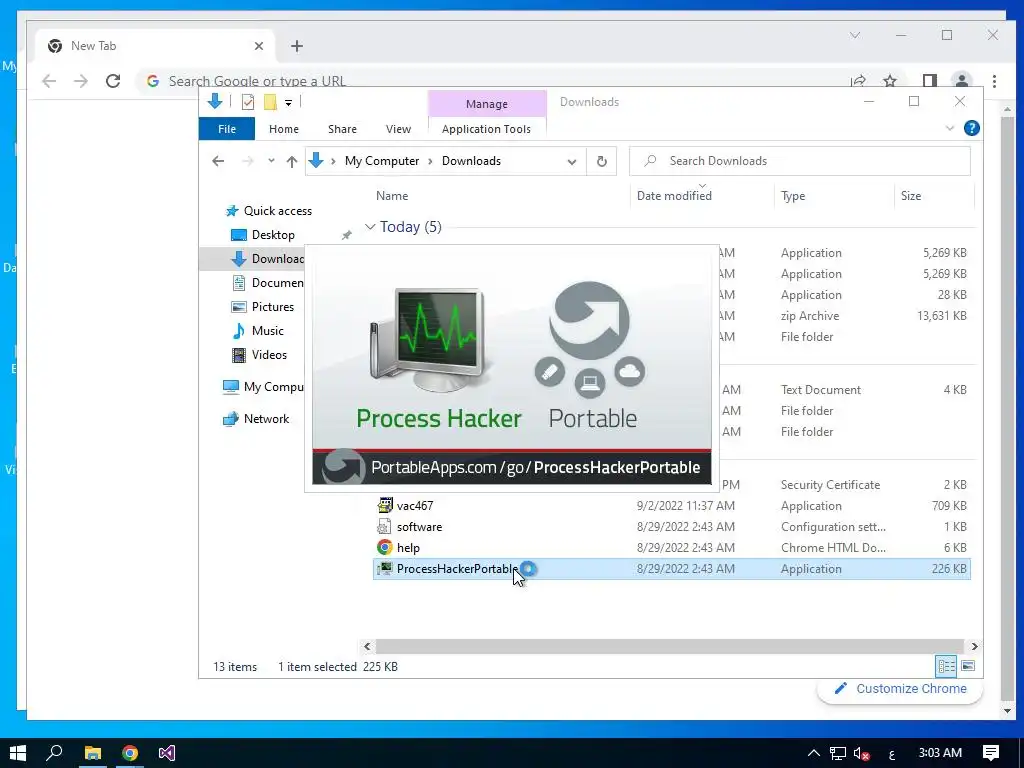
Task: Switch to Details view icon
Action: 946,666
